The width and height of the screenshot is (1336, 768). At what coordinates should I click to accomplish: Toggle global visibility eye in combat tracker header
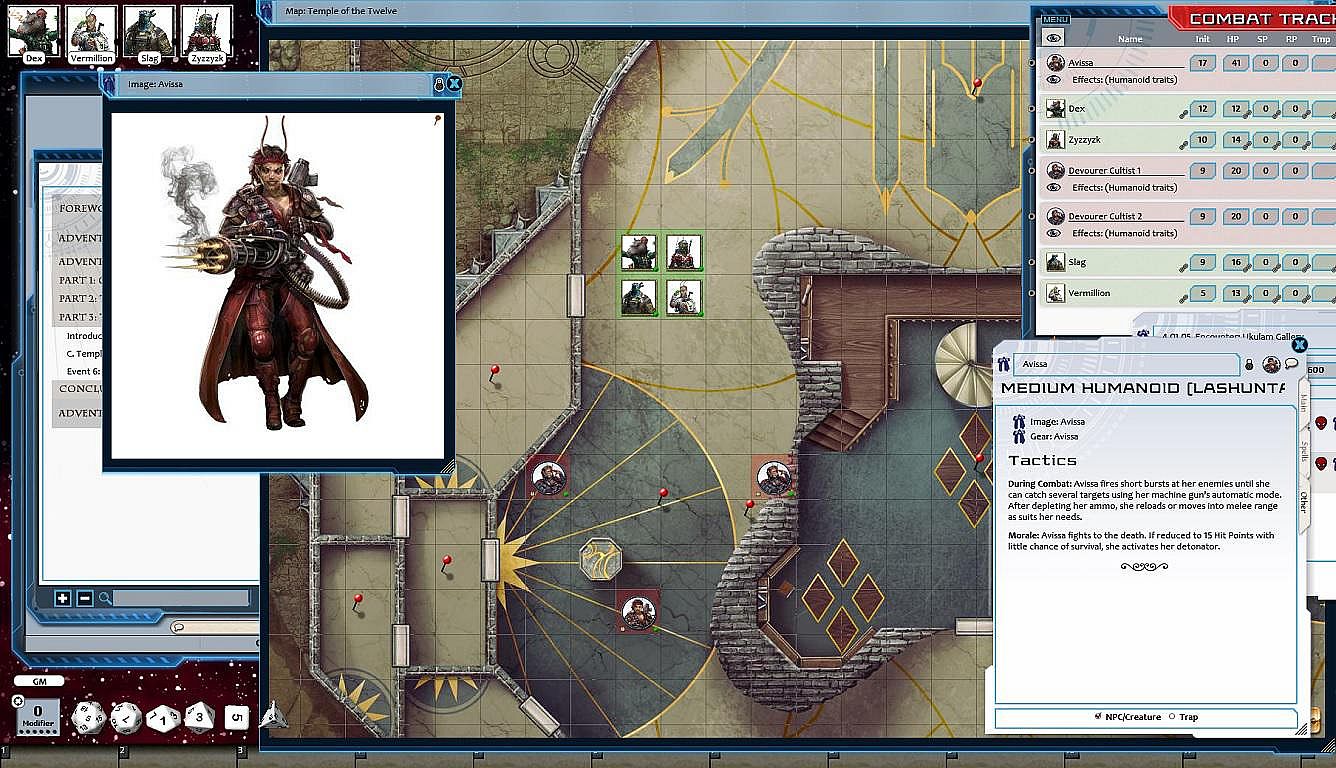(1053, 37)
